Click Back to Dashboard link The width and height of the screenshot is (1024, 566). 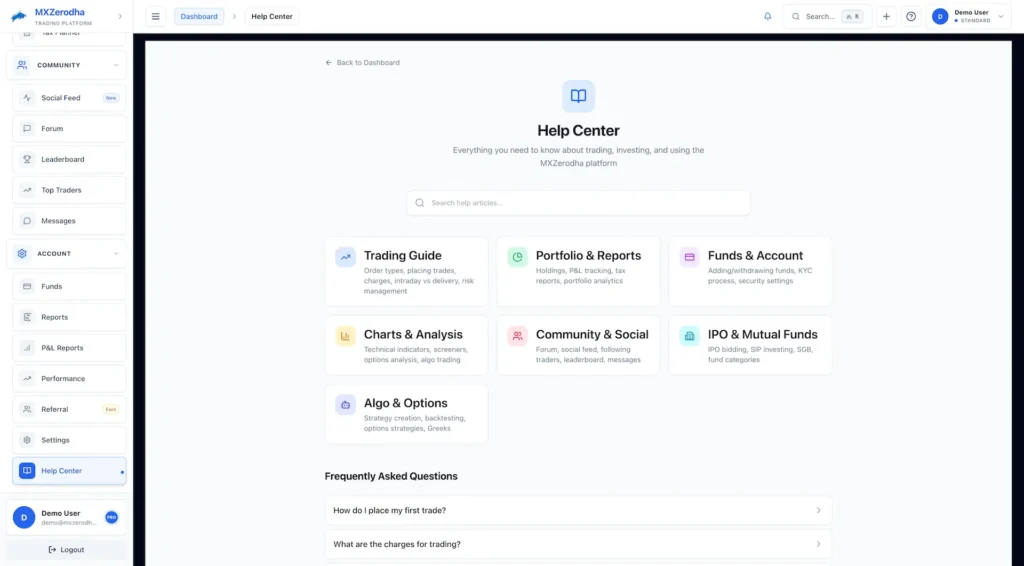click(x=362, y=63)
